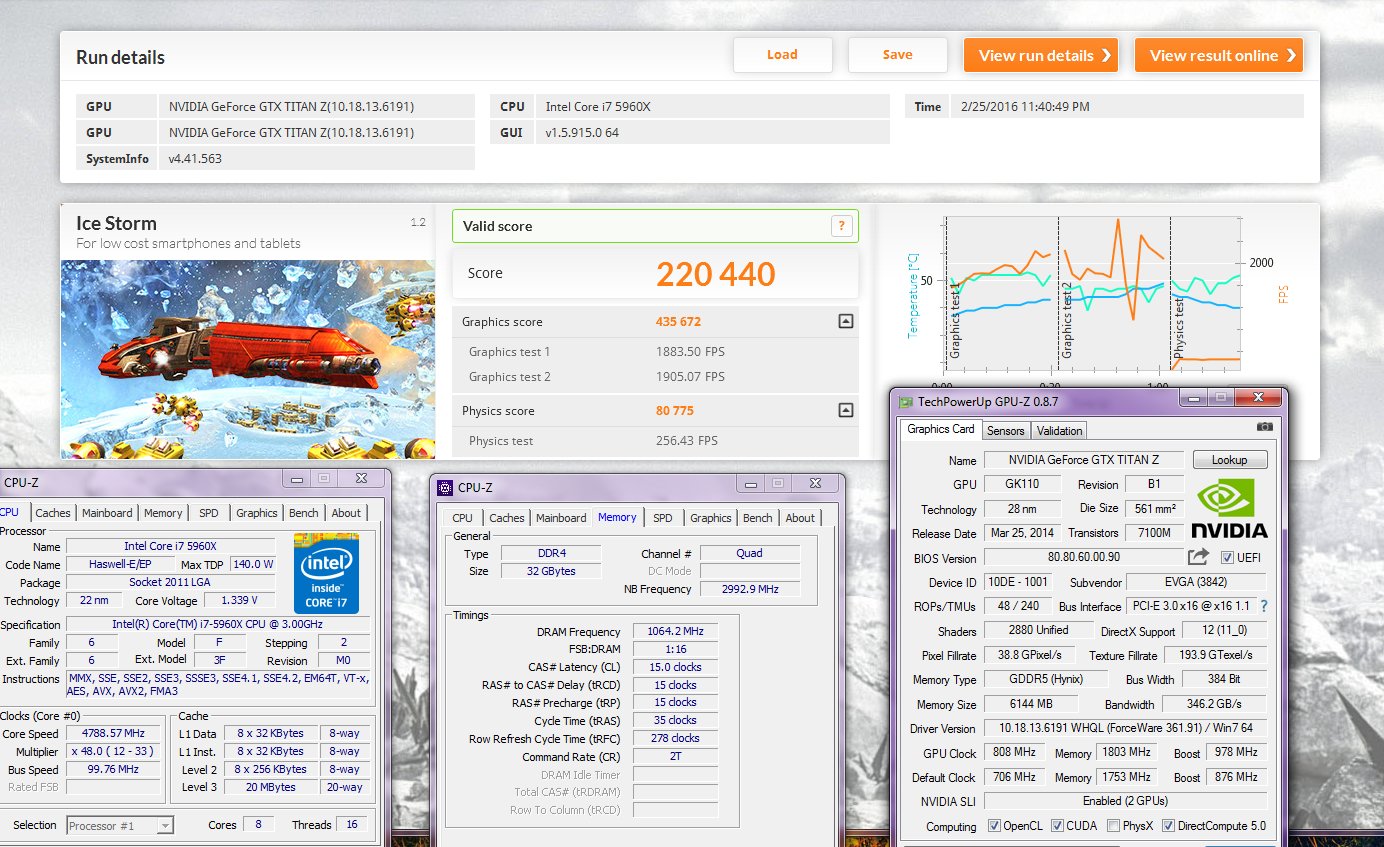
Task: Click the Graphics score value 435 672
Action: 678,322
